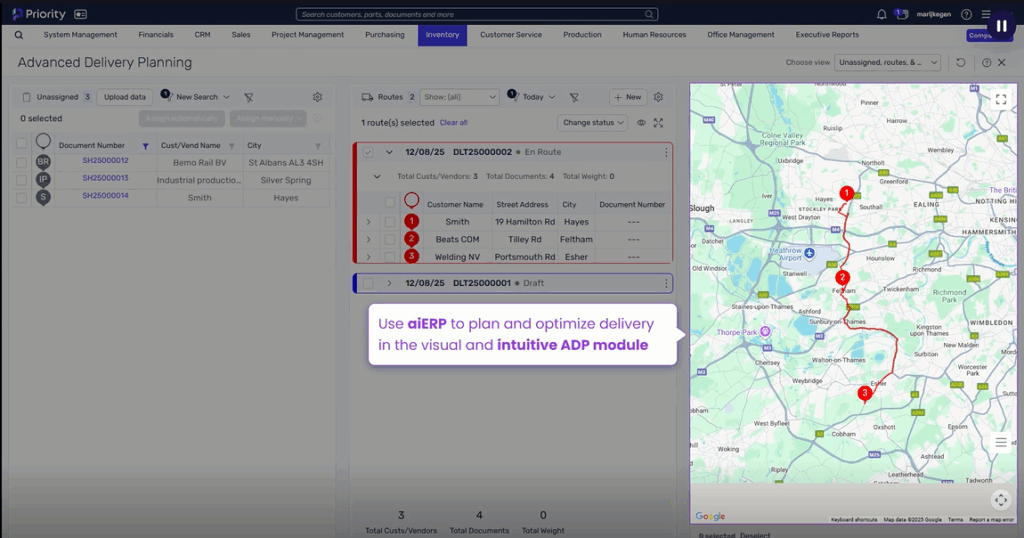The width and height of the screenshot is (1024, 538).
Task: Open the Purchasing menu
Action: point(385,35)
